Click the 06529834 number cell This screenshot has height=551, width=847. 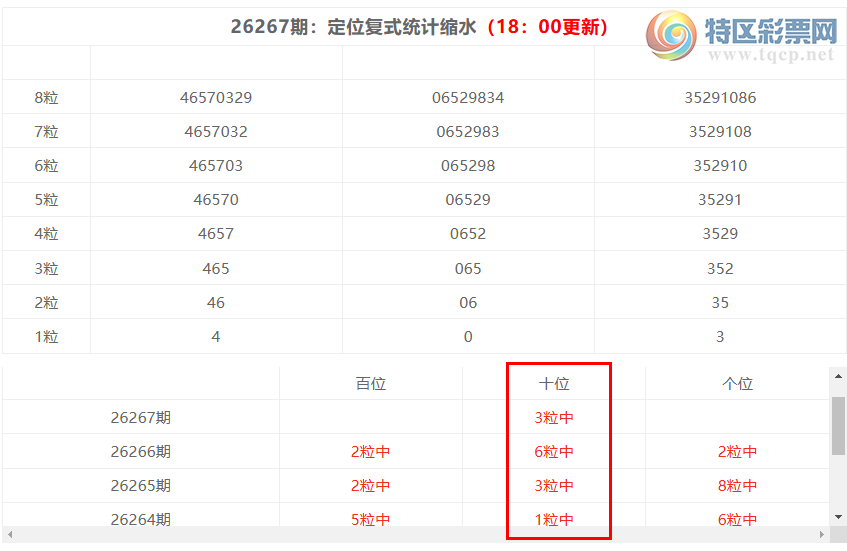(x=468, y=98)
